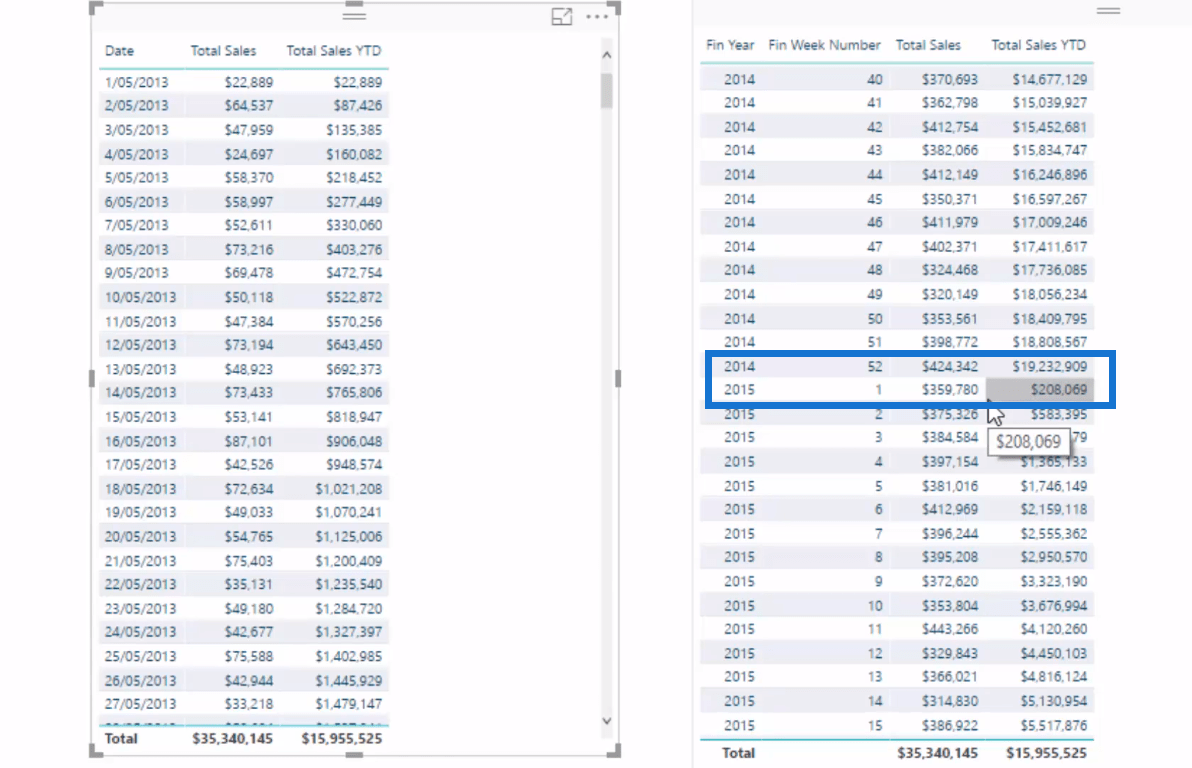Screen dimensions: 1192x768
Task: Select the $370,693 week 40 sales cell
Action: 949,79
